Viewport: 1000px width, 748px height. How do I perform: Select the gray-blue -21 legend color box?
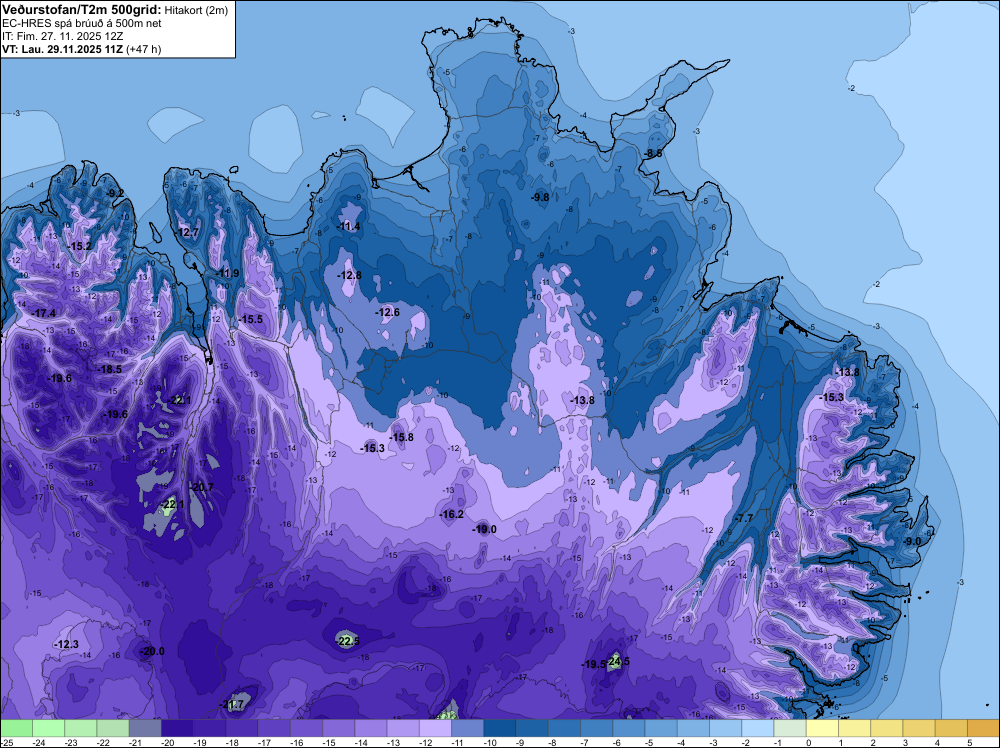coord(145,728)
